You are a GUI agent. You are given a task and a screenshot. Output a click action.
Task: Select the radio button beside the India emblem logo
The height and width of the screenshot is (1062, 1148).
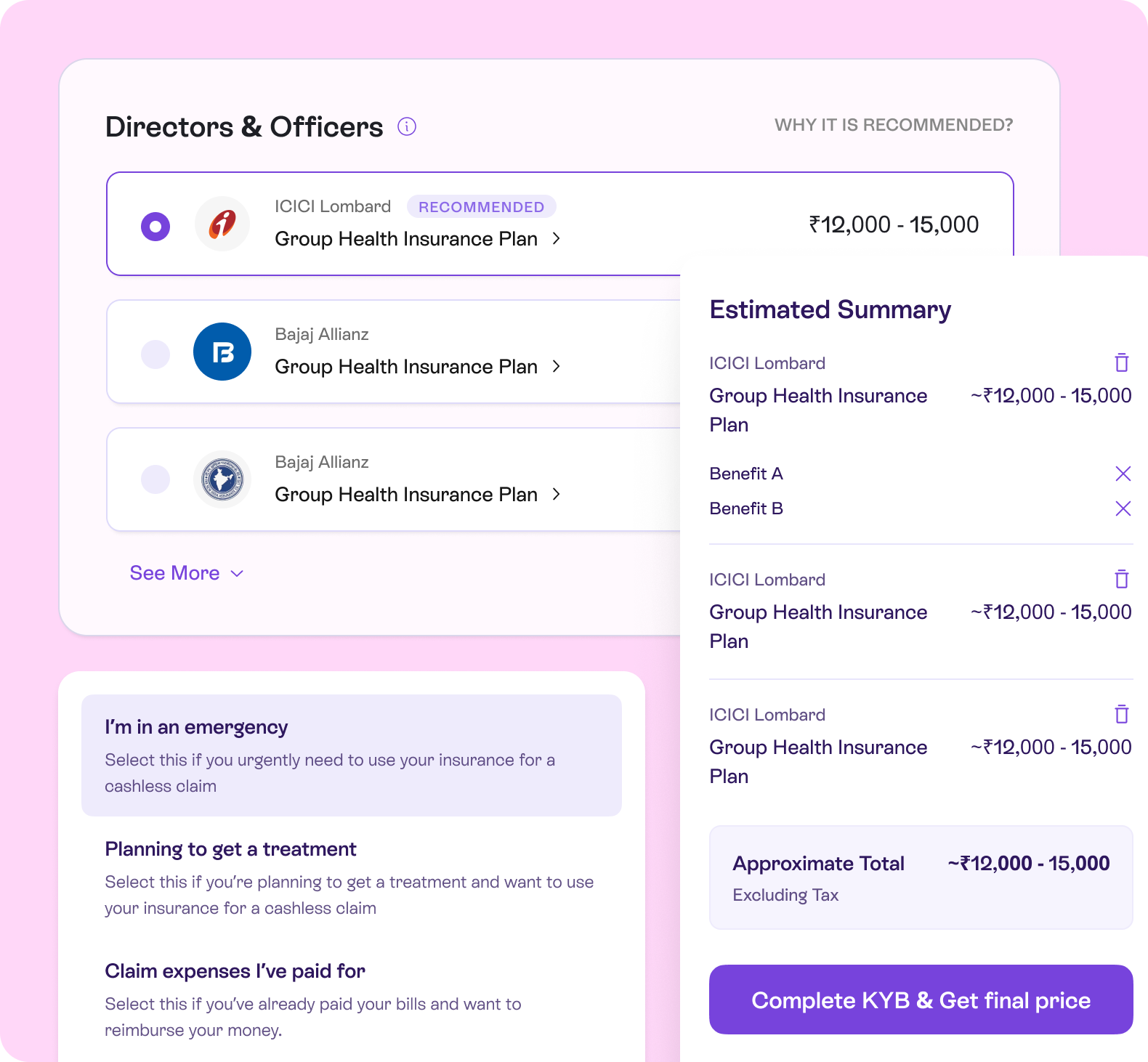155,479
